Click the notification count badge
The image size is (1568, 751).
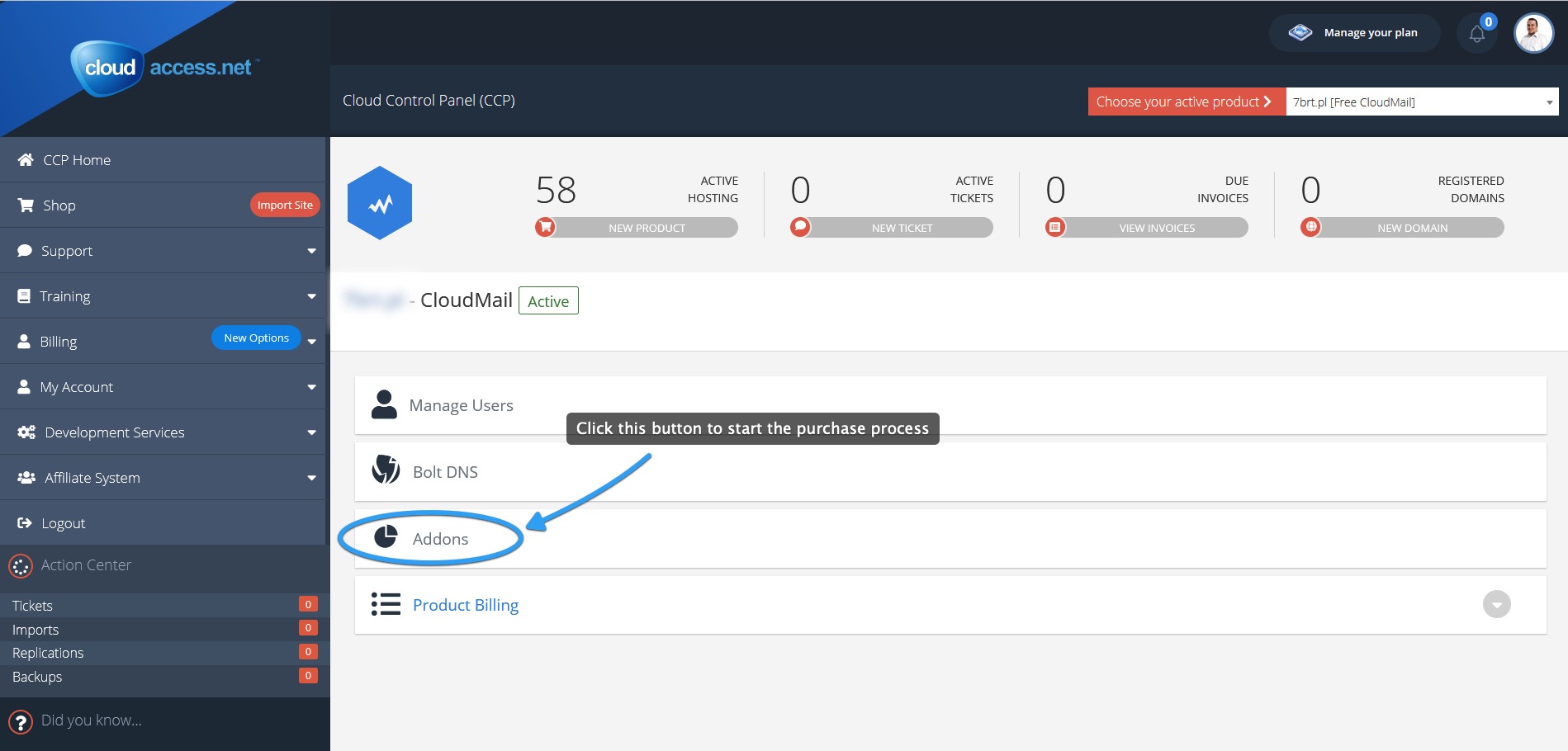click(x=1488, y=22)
